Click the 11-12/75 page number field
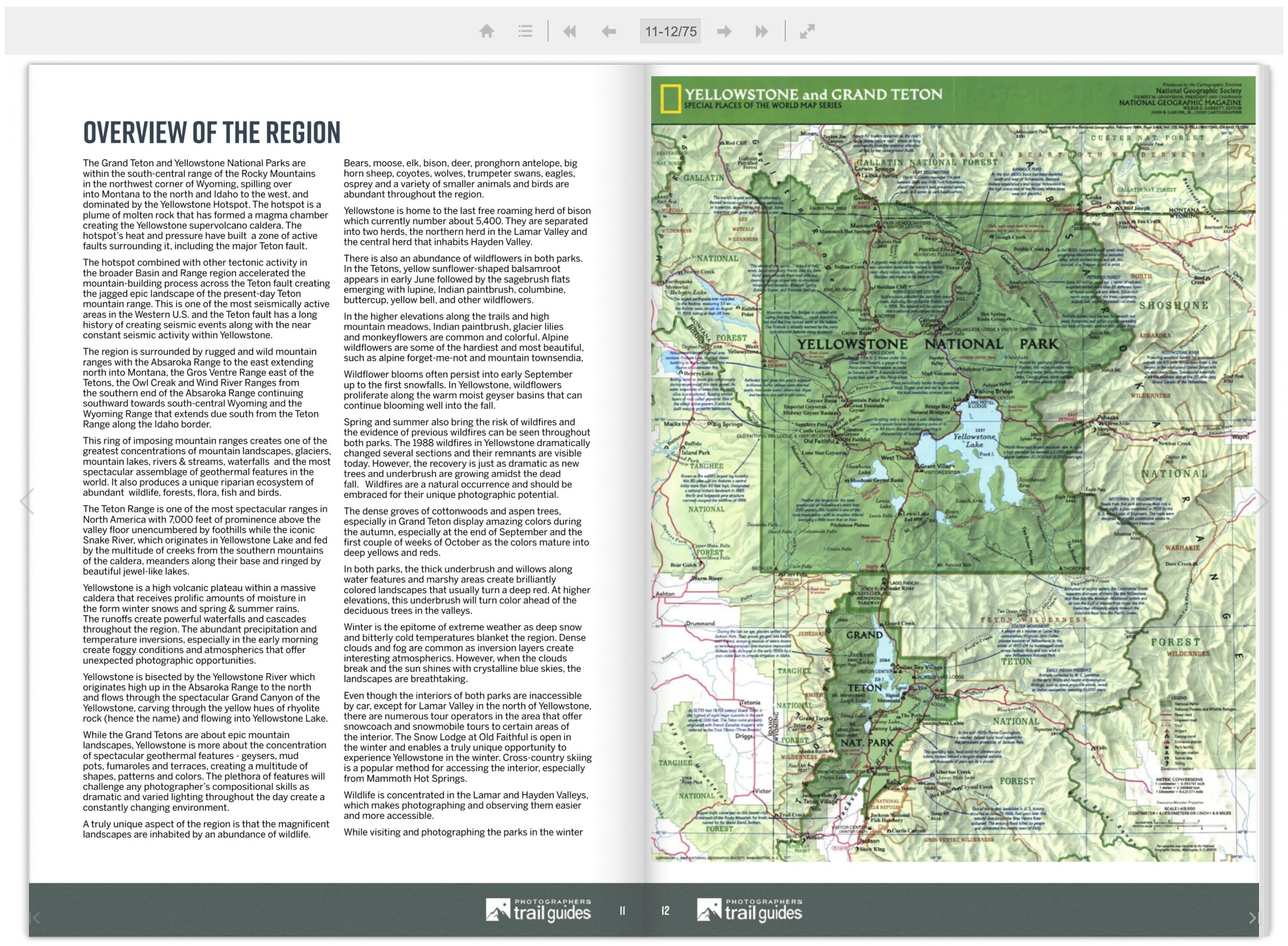 tap(670, 31)
